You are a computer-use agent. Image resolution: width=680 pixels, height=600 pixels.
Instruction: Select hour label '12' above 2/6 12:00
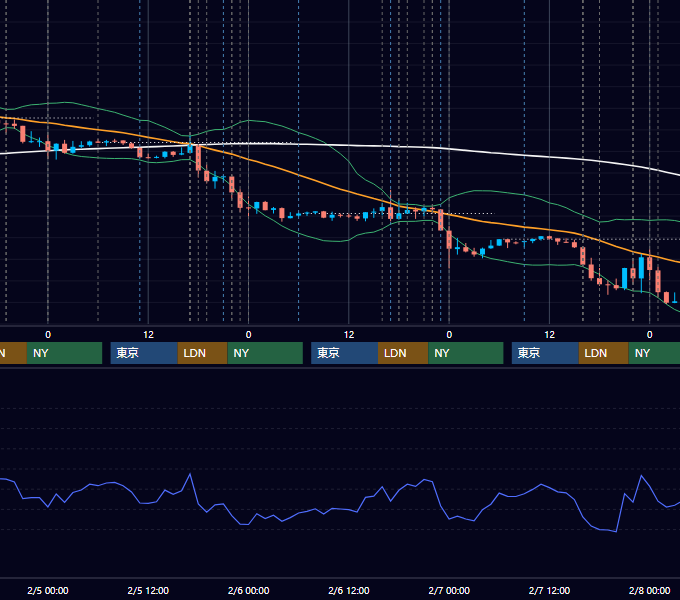click(x=349, y=335)
